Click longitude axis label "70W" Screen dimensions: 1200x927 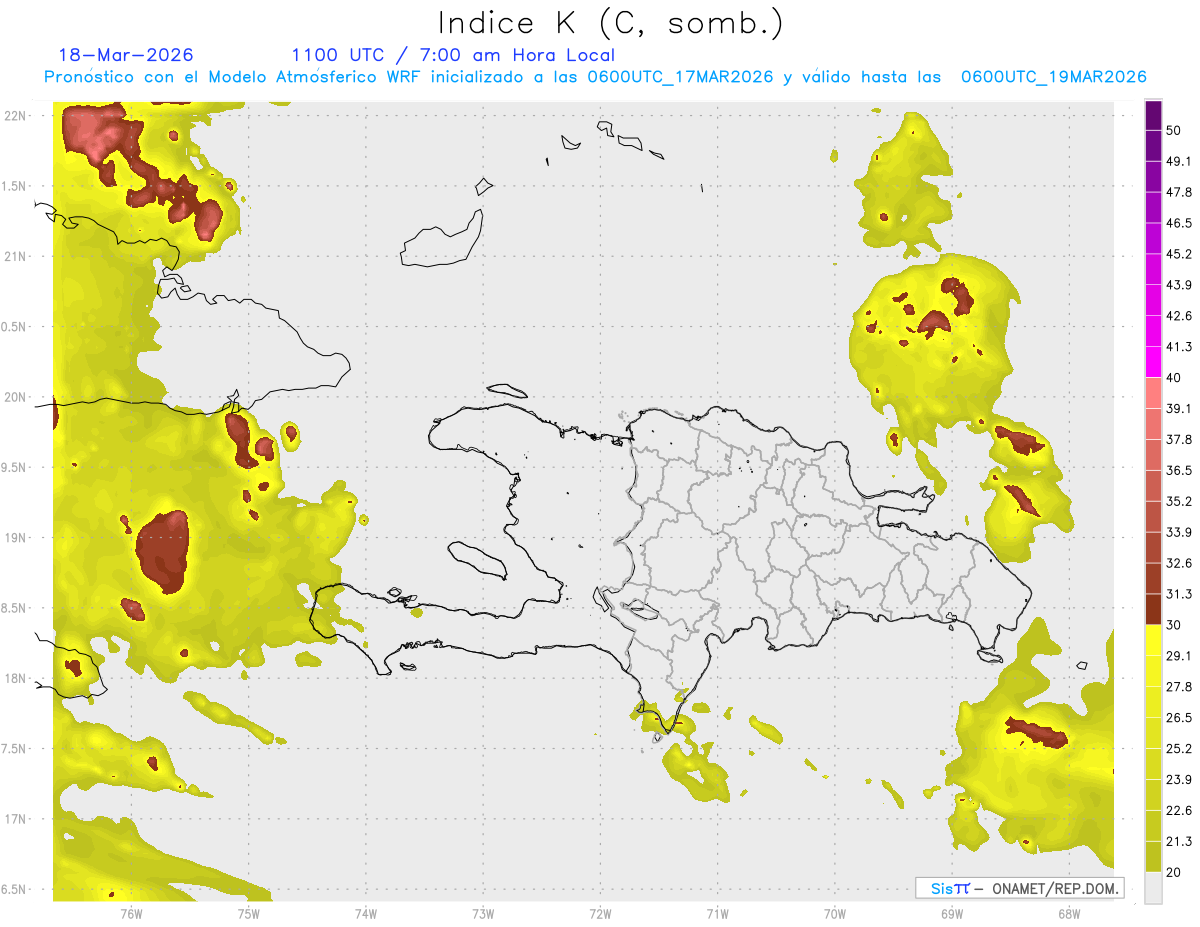pos(834,913)
